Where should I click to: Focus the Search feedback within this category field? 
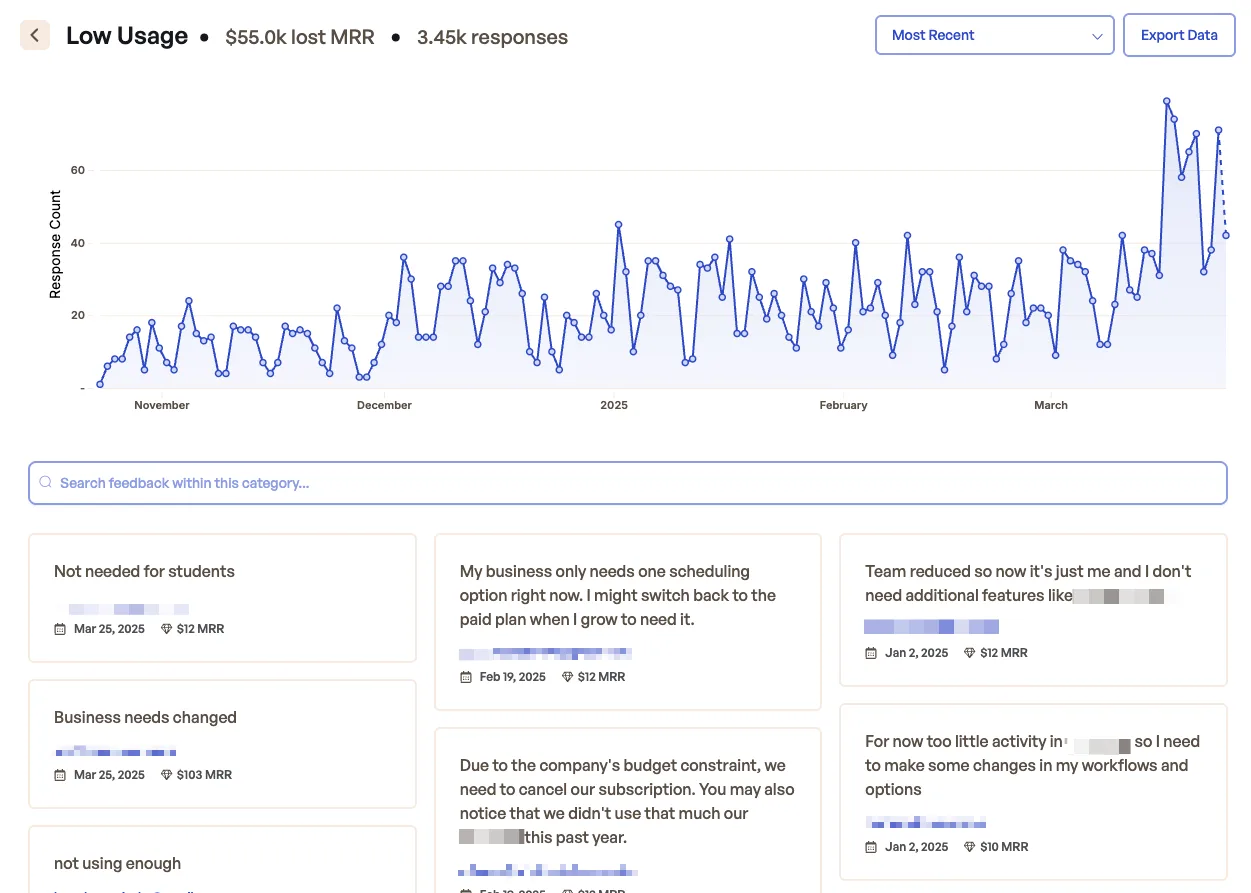628,483
